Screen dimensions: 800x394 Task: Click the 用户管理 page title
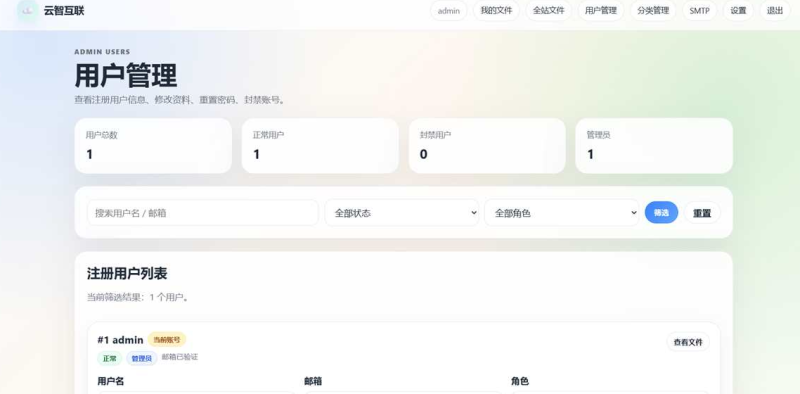126,76
